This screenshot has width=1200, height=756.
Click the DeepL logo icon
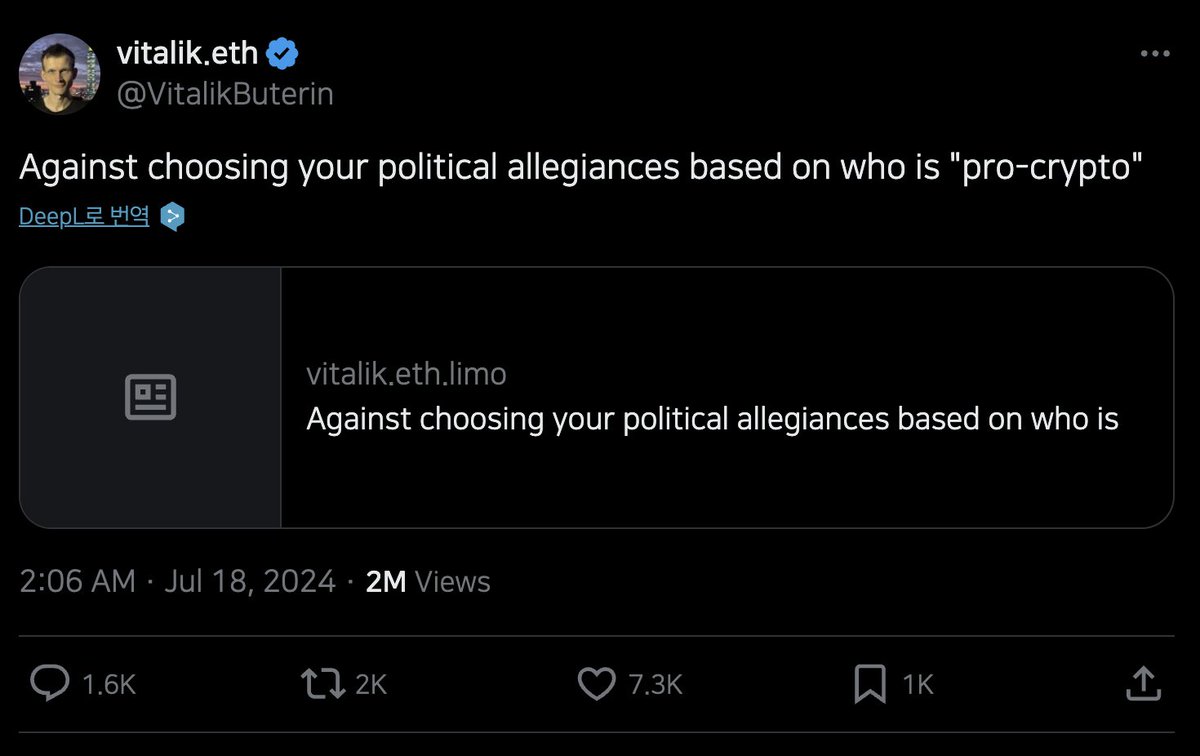coord(173,216)
